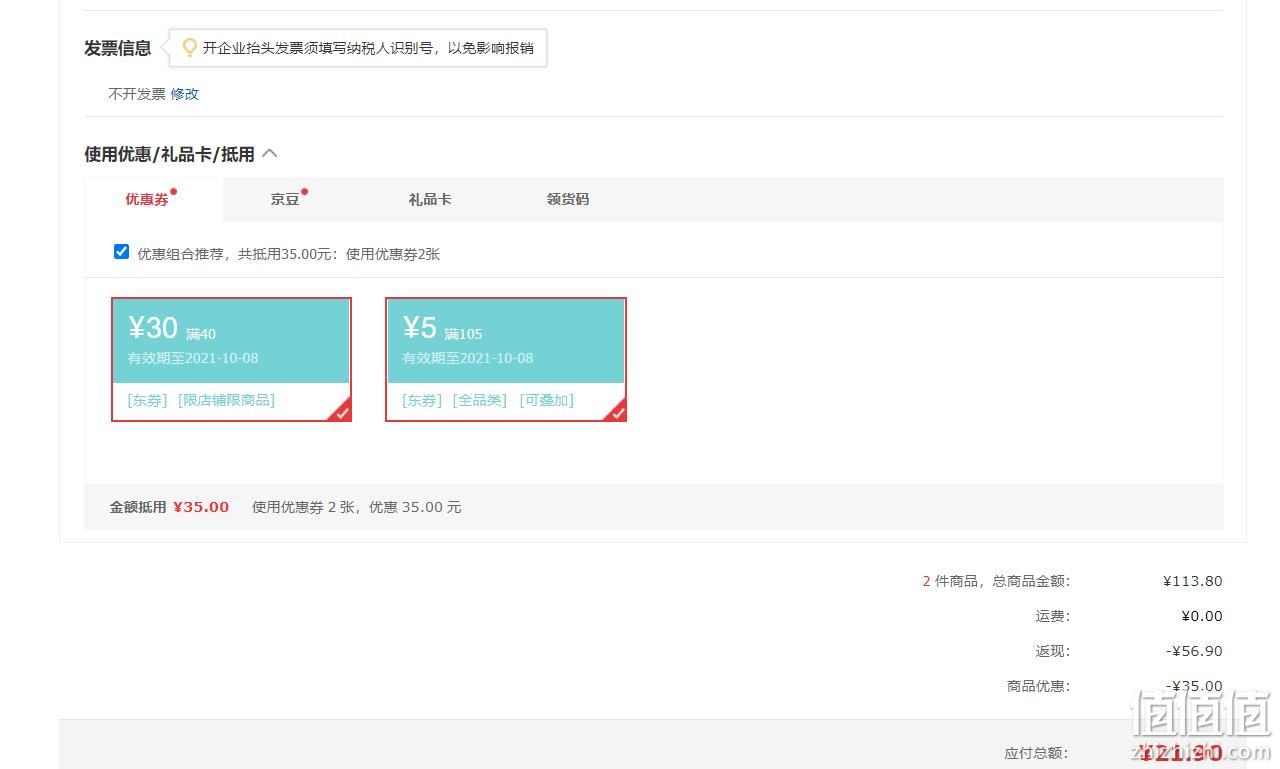Deselect the ¥30 满40 coupon card
This screenshot has height=769, width=1280.
pyautogui.click(x=231, y=359)
